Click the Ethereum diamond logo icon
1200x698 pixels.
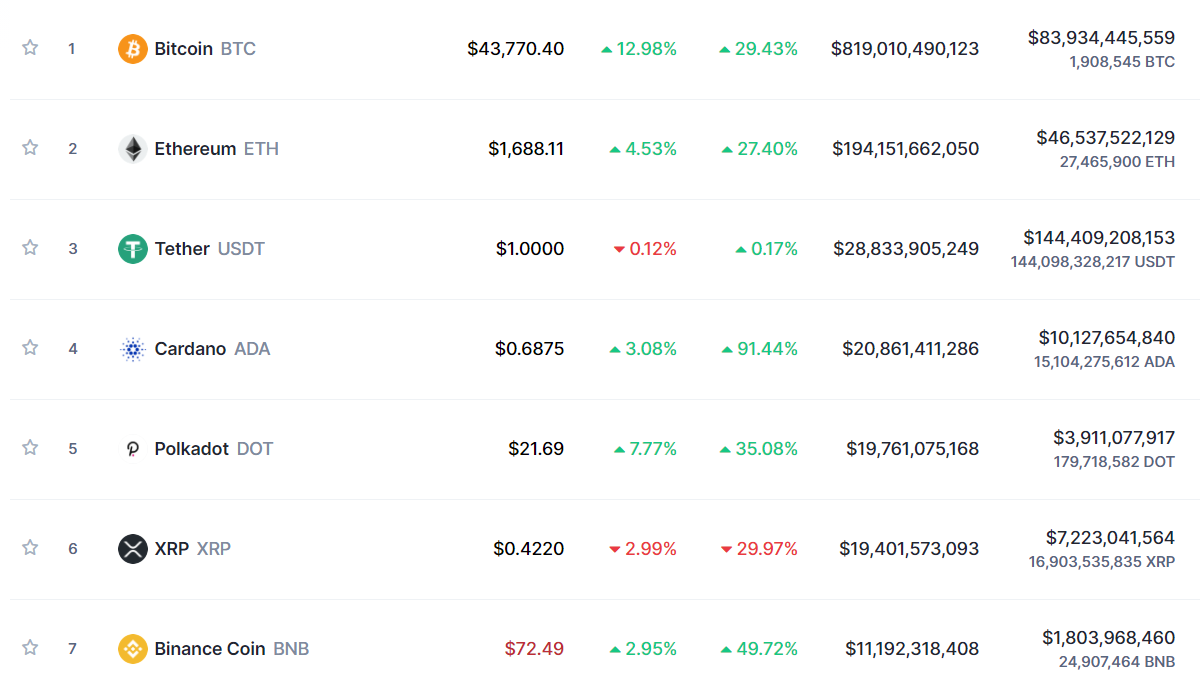point(133,149)
